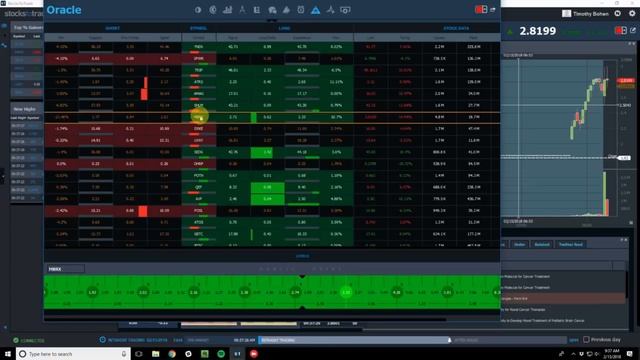Click the CONNECTED status indicator
Image resolution: width=640 pixels, height=360 pixels.
[x=29, y=340]
